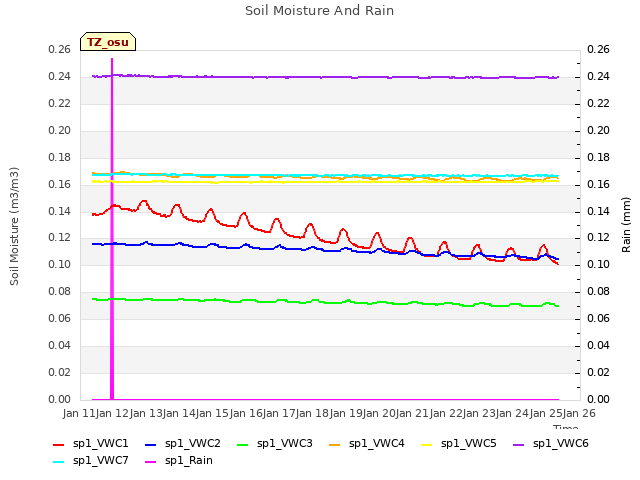Click red sp1_VWC1 legend color marker

pyautogui.click(x=59, y=445)
